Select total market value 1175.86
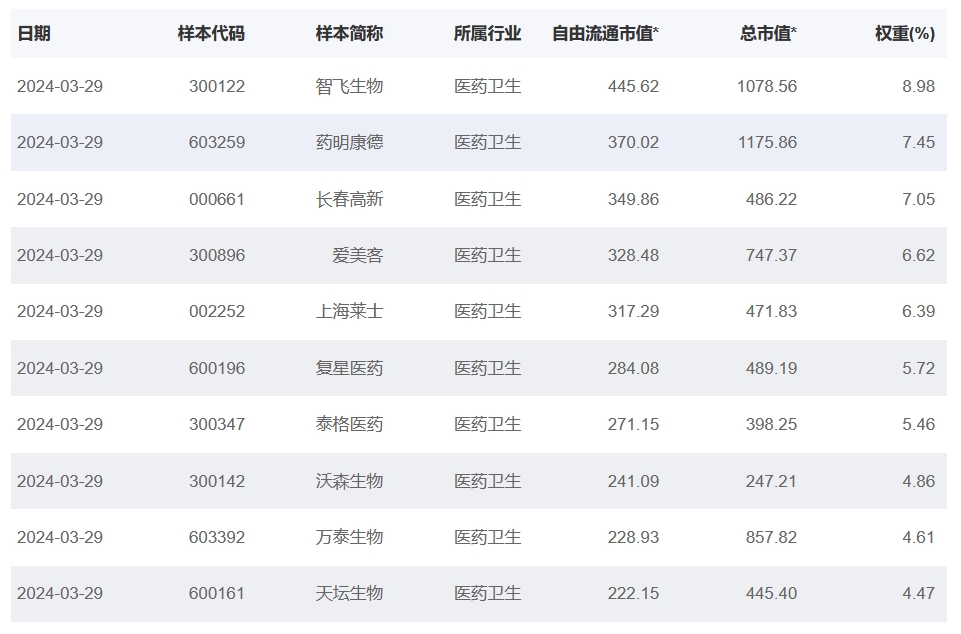Screen dimensions: 961x634 767,142
